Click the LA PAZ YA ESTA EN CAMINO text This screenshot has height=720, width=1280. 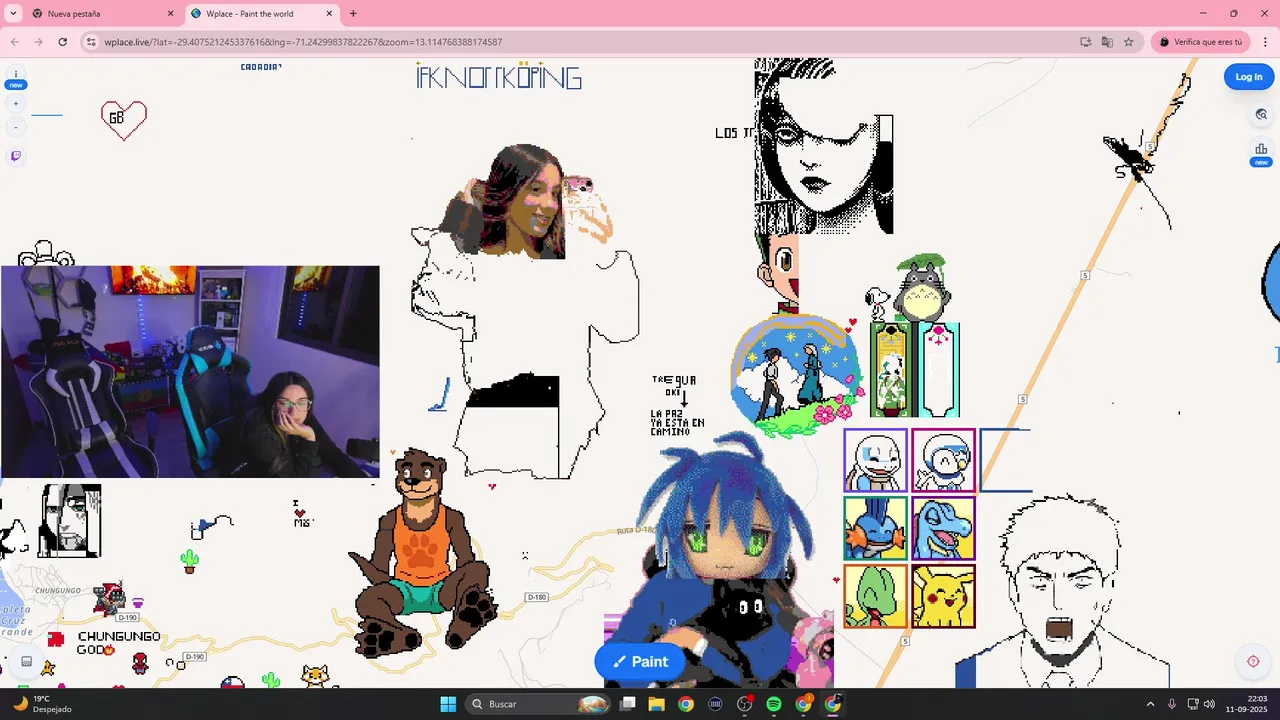(x=677, y=422)
